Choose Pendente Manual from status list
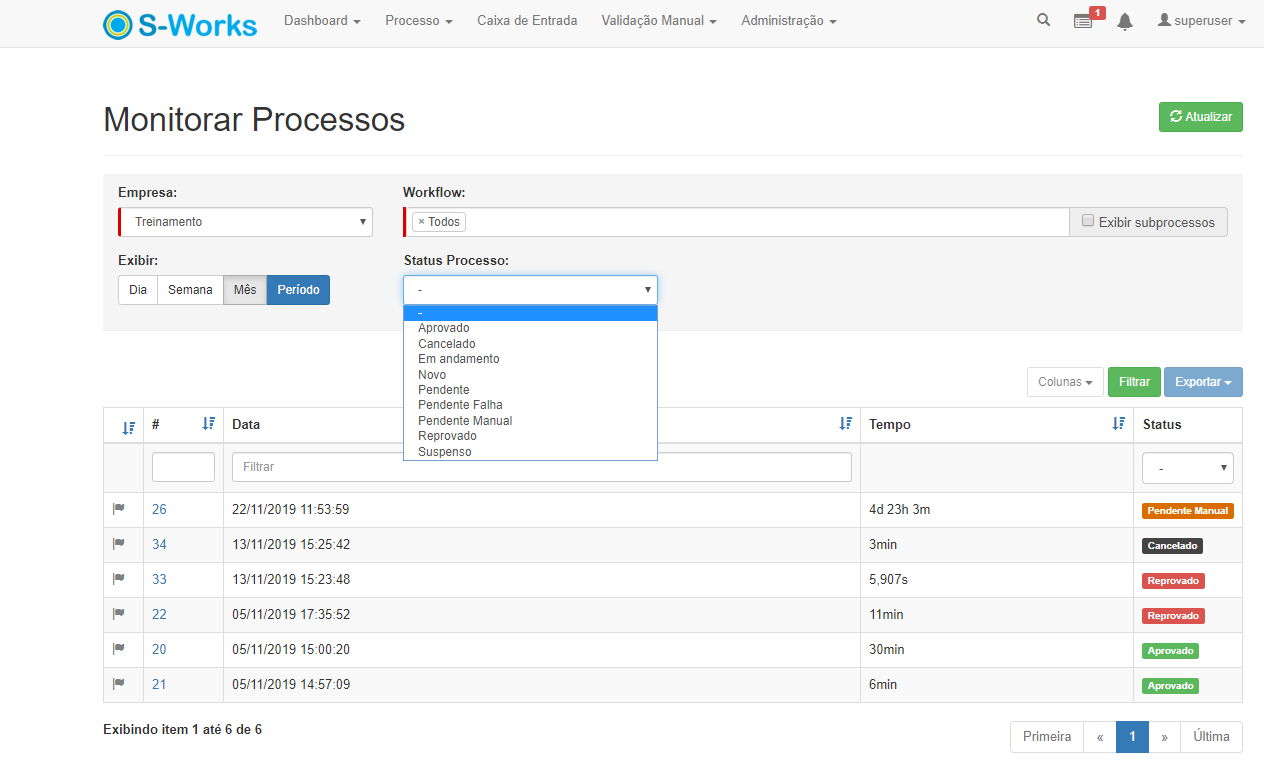The width and height of the screenshot is (1264, 775). click(465, 421)
